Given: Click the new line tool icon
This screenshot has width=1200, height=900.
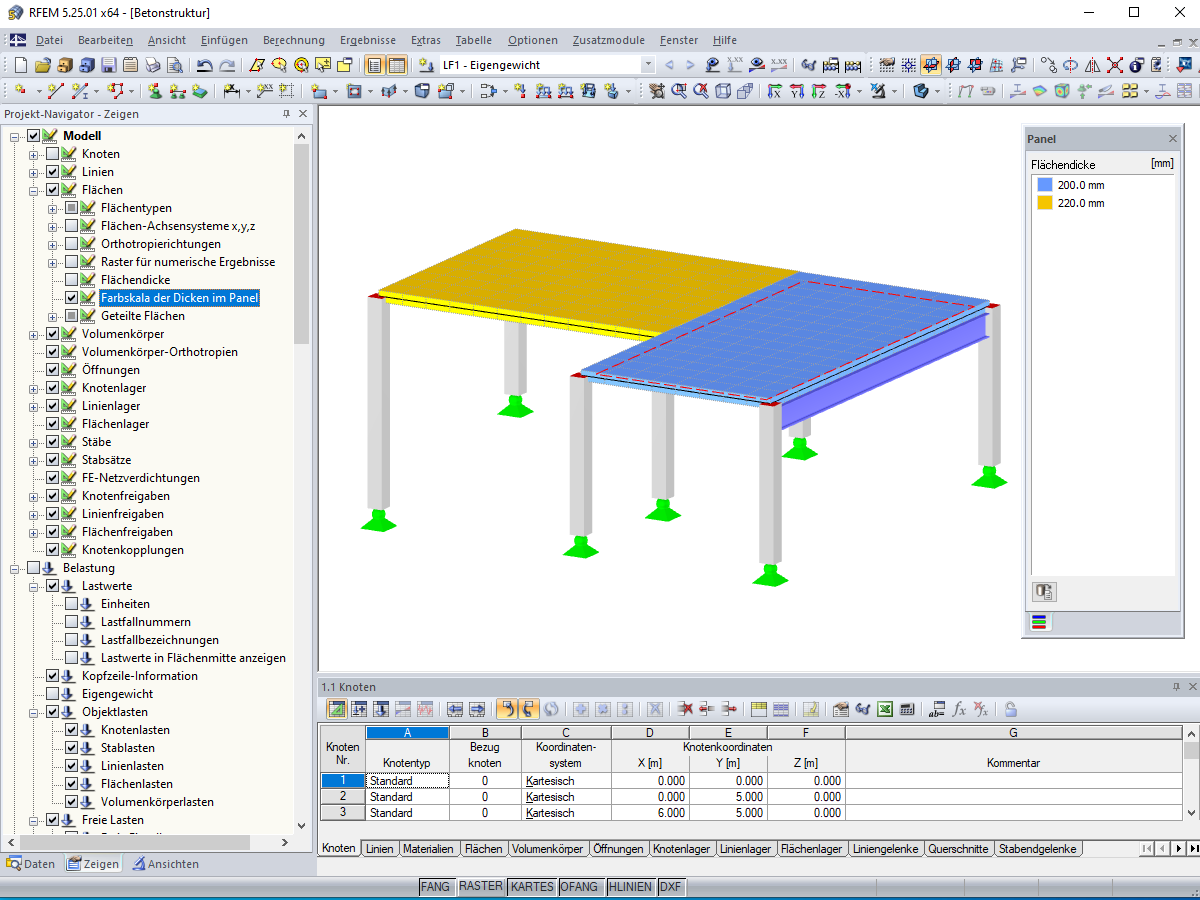Looking at the screenshot, I should 55,91.
